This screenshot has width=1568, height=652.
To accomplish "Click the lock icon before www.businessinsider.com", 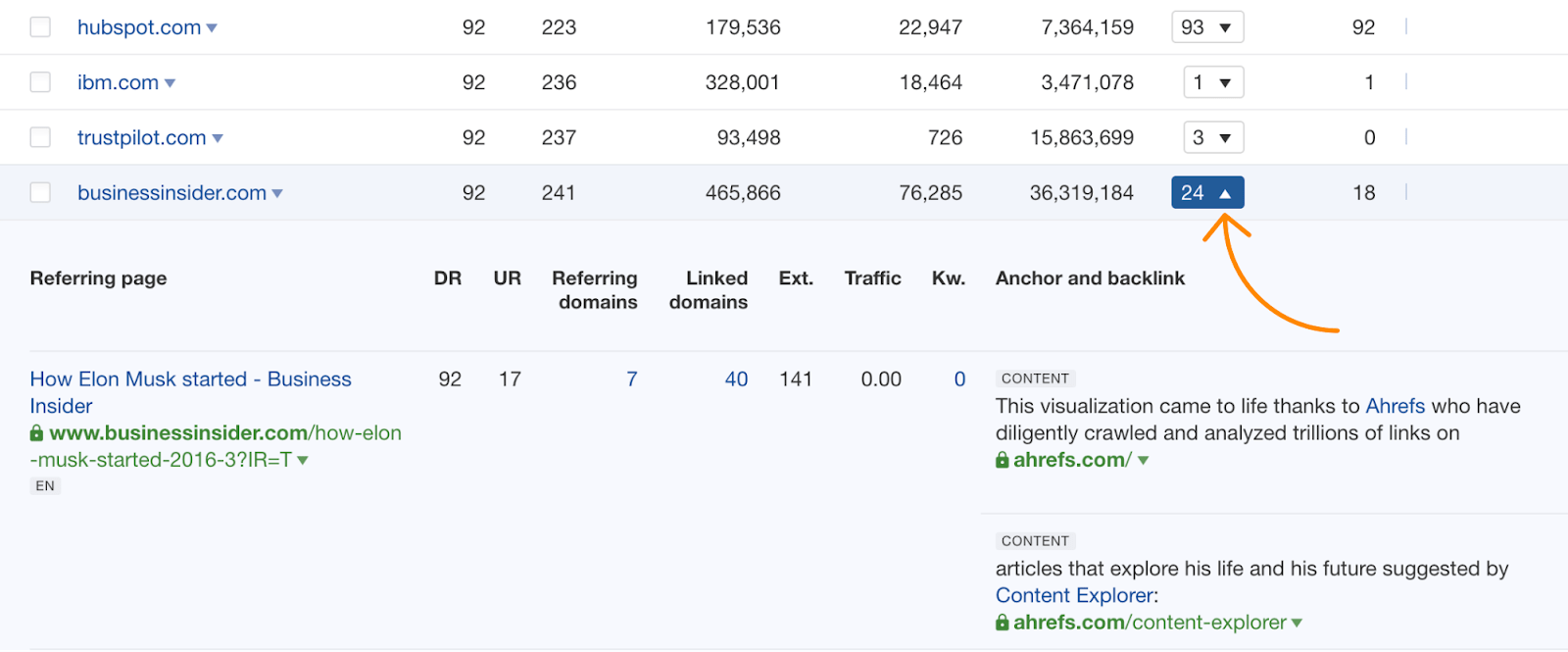I will pos(36,432).
